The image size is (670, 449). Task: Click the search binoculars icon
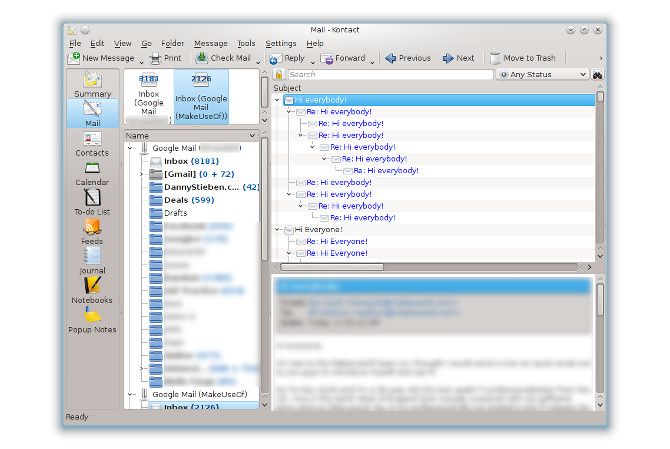point(597,75)
